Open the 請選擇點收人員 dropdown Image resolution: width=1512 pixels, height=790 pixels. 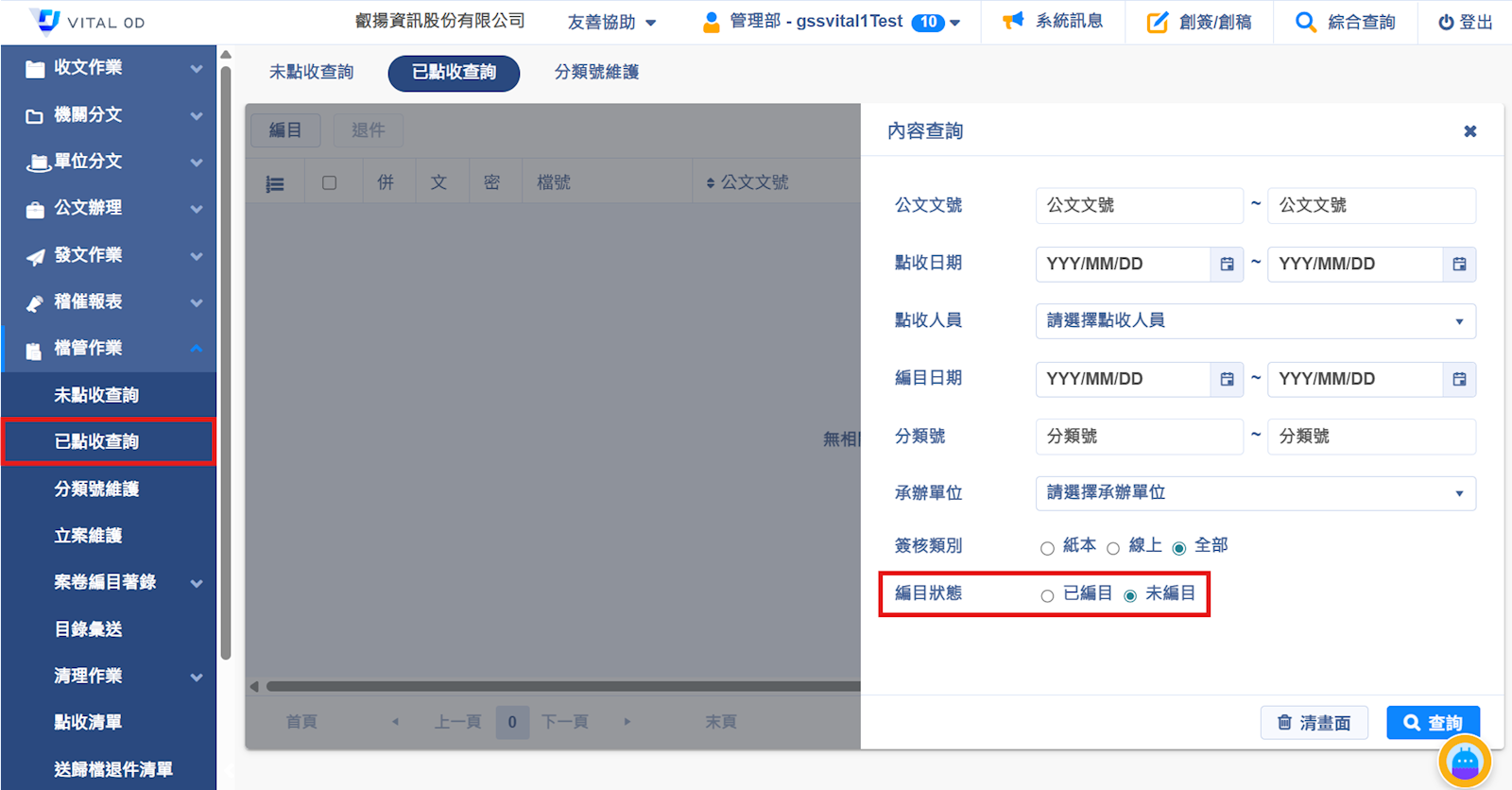1255,321
